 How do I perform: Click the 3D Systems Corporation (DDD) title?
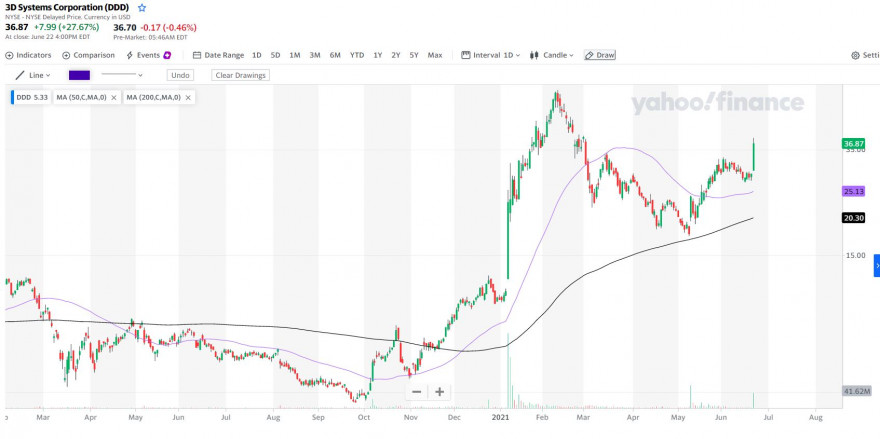pos(67,8)
